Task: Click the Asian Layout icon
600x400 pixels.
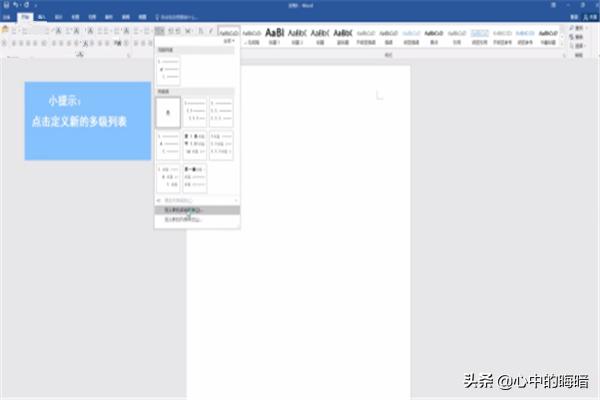Action: (188, 31)
